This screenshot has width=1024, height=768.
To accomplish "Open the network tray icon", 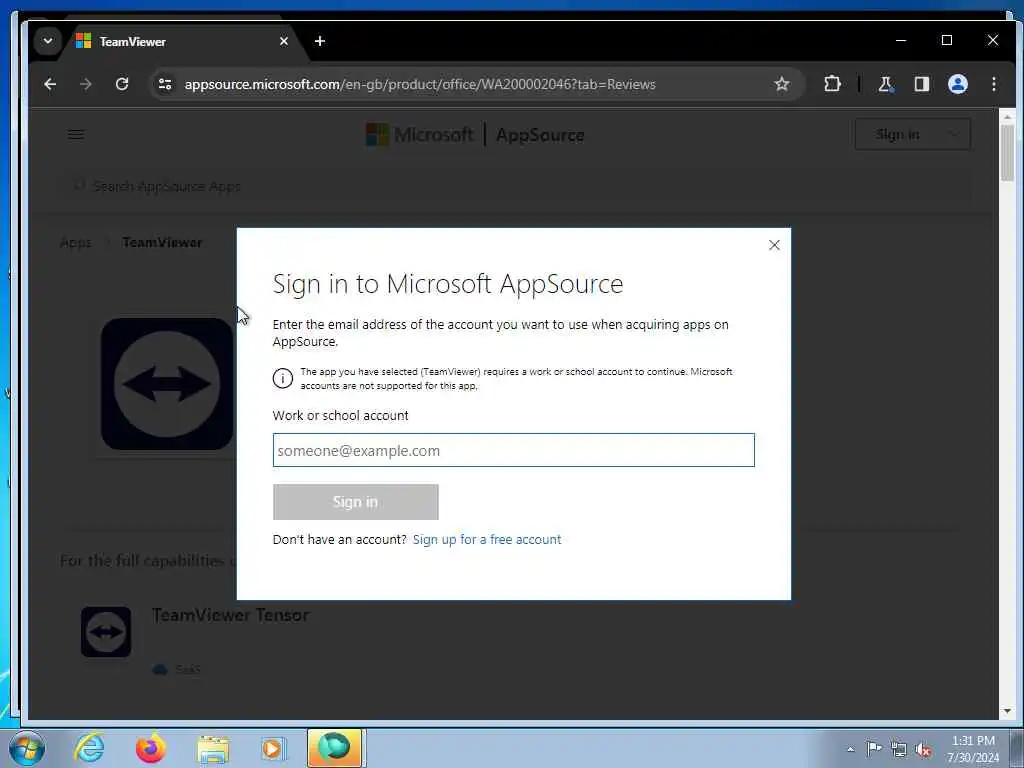I will point(899,749).
